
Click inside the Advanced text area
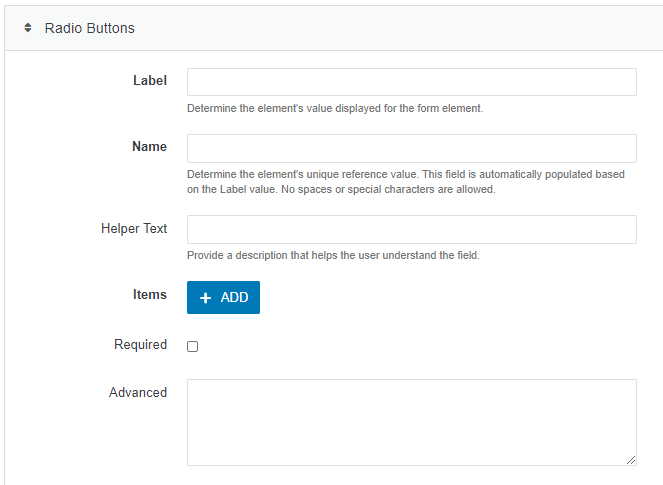coord(411,421)
